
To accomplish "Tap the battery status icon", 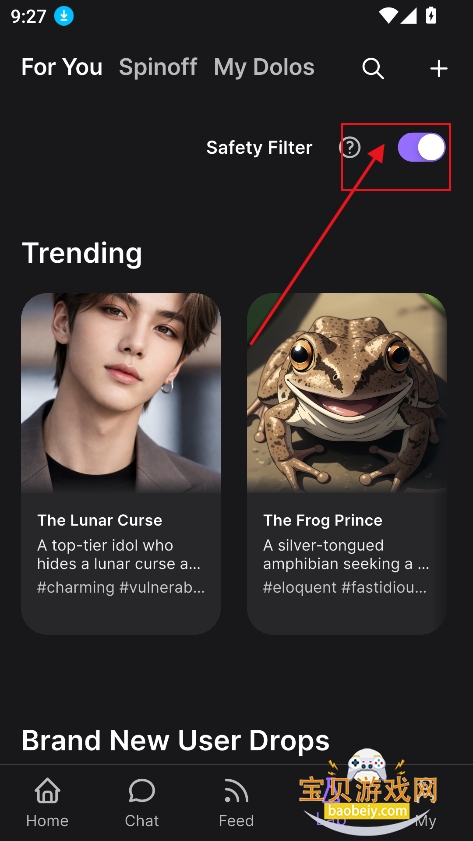I will pyautogui.click(x=431, y=16).
